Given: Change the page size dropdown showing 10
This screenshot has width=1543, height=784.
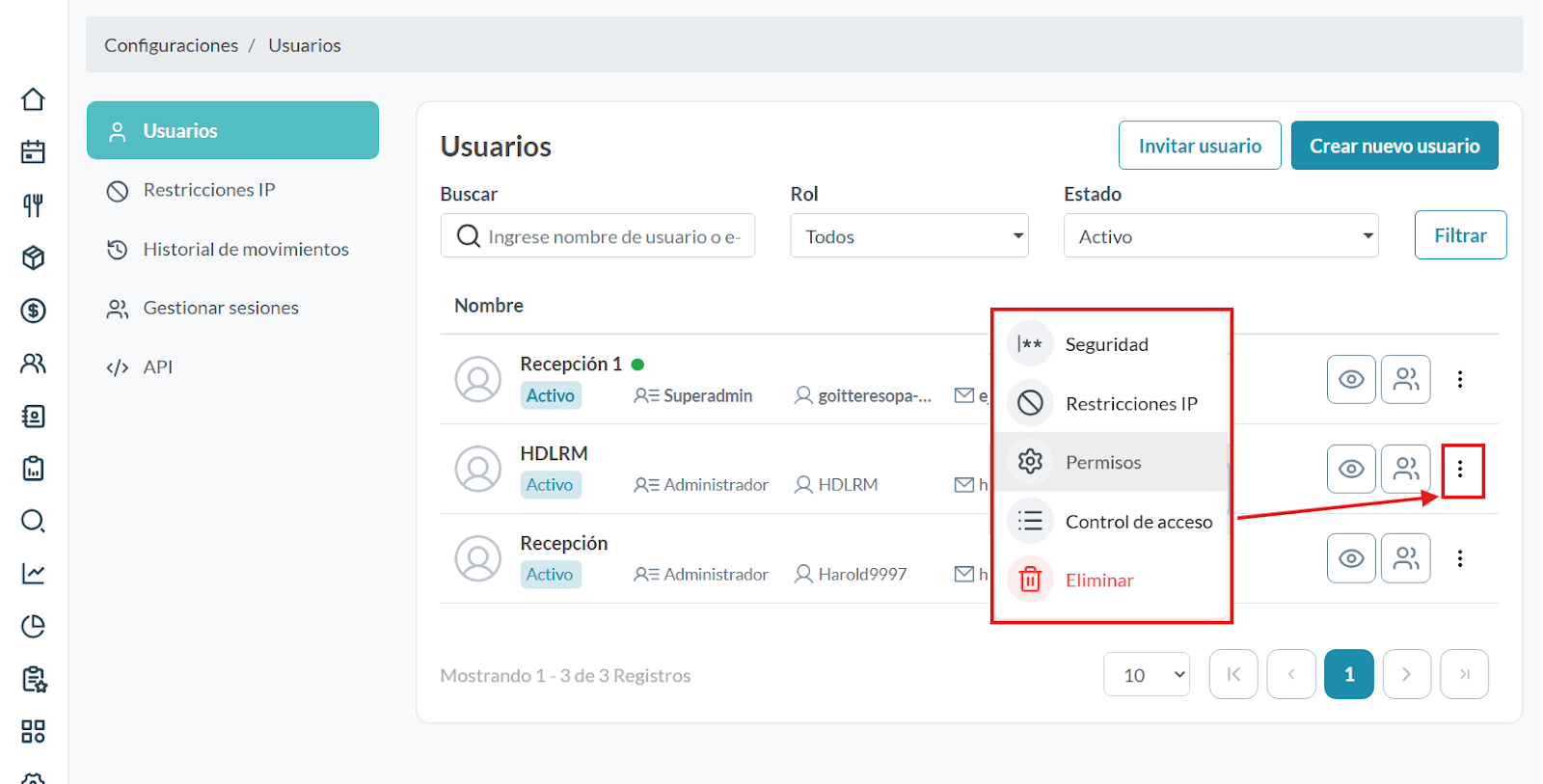Looking at the screenshot, I should pos(1147,675).
